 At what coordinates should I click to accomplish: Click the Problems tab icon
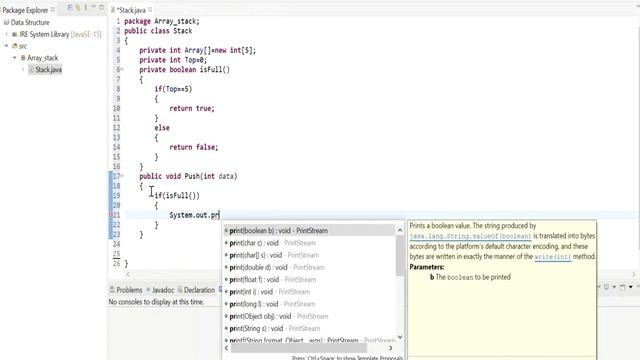click(x=112, y=290)
